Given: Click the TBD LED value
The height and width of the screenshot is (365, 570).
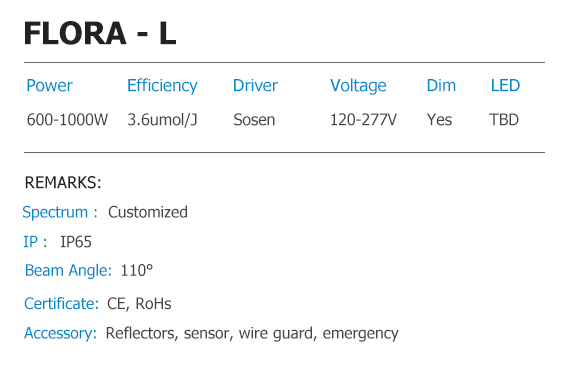Looking at the screenshot, I should click(x=504, y=120).
